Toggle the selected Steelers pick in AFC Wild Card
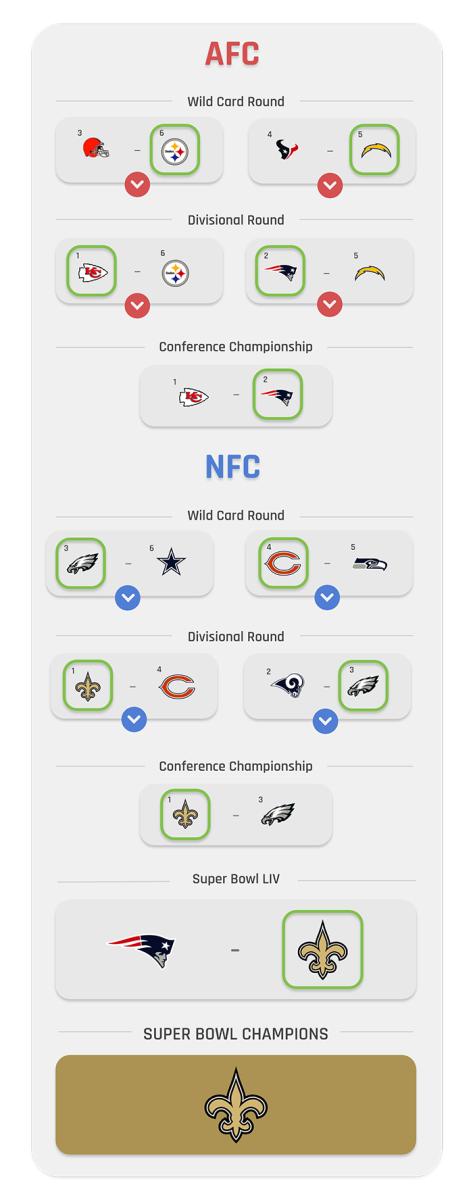 [175, 151]
